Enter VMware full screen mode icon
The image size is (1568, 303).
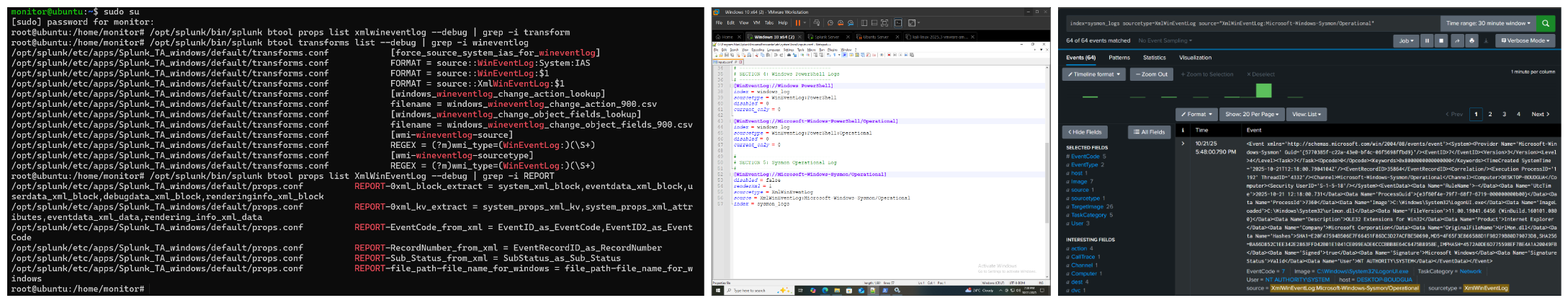[885, 23]
